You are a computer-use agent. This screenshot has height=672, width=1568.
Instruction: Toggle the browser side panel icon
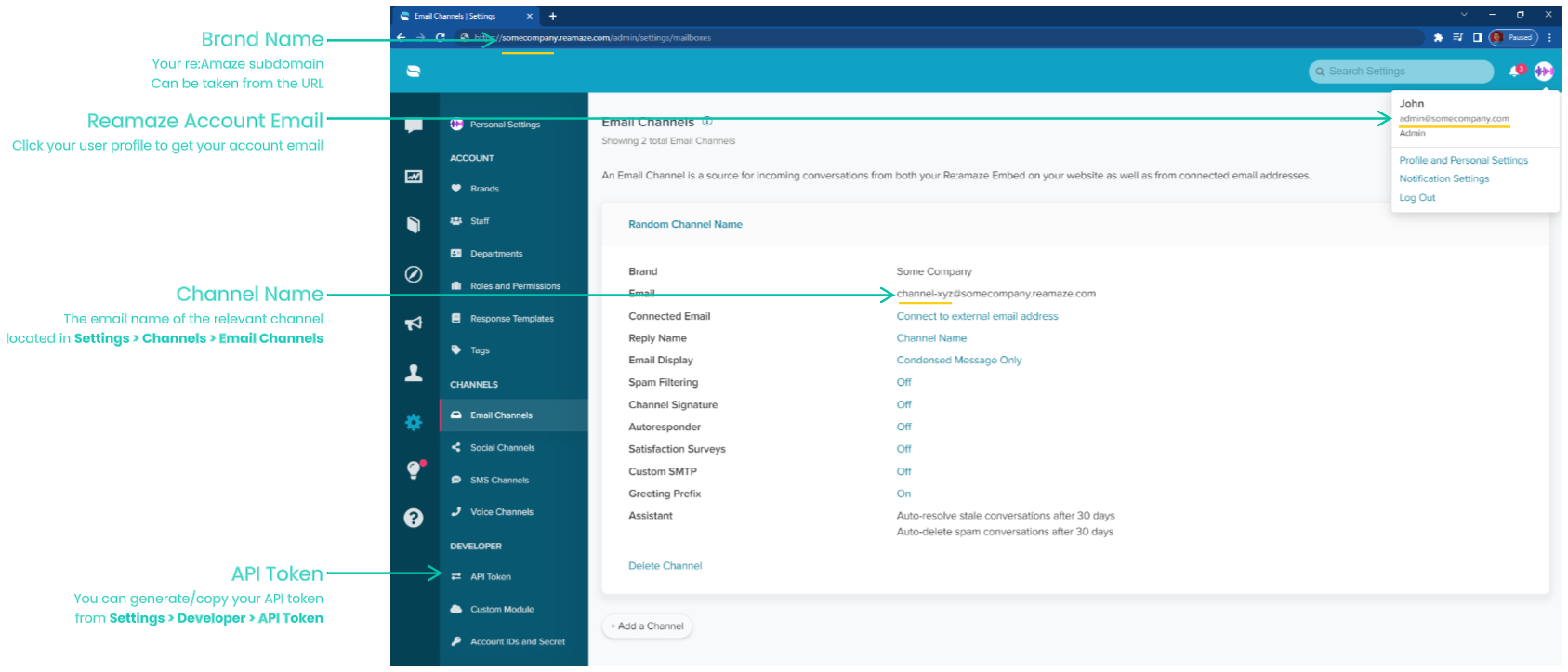[x=1477, y=37]
